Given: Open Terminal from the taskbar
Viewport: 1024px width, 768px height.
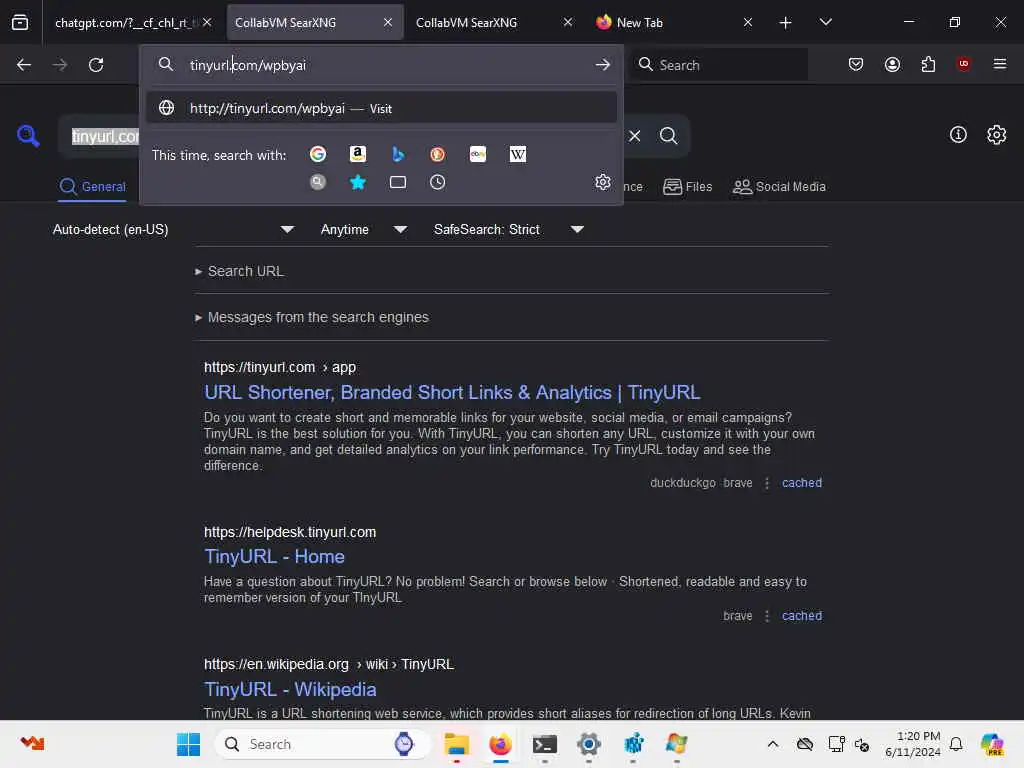Looking at the screenshot, I should [545, 744].
